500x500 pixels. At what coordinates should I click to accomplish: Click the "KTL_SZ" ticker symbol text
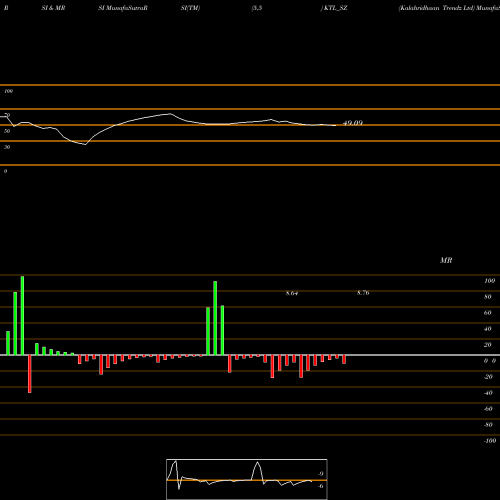tap(335, 8)
